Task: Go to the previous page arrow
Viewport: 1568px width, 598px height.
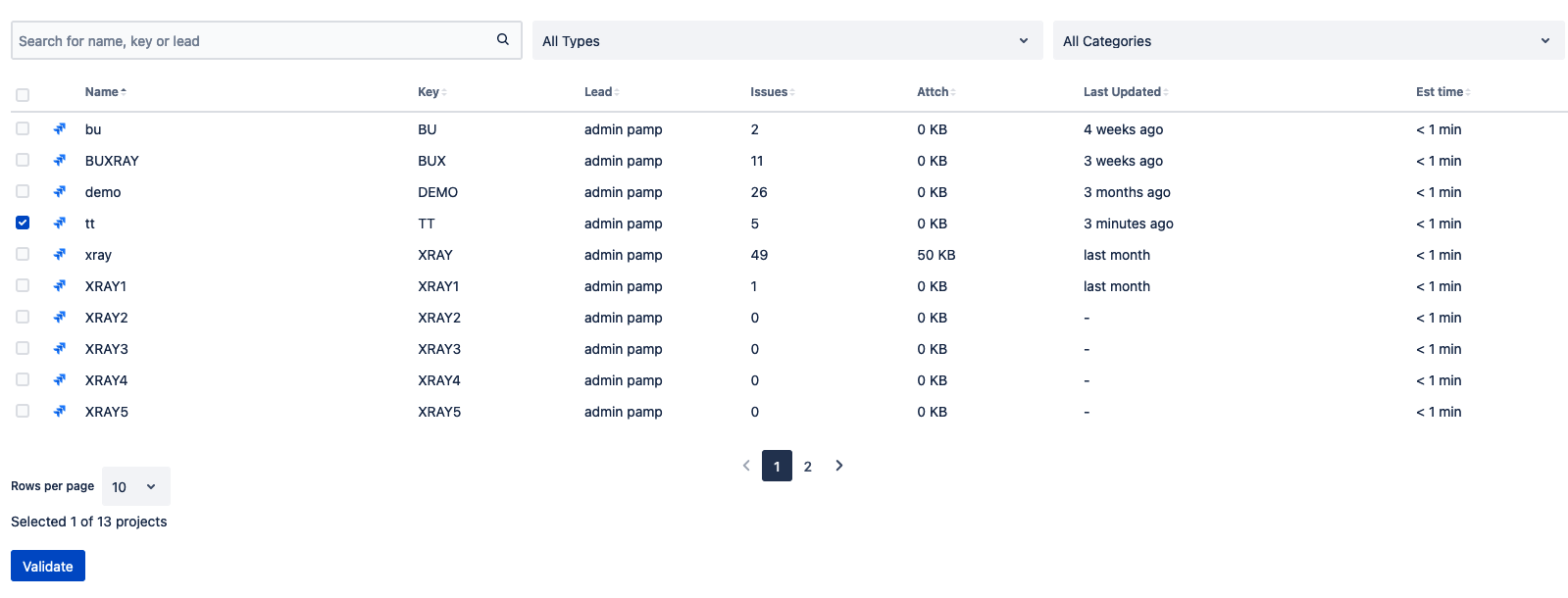Action: pyautogui.click(x=746, y=466)
